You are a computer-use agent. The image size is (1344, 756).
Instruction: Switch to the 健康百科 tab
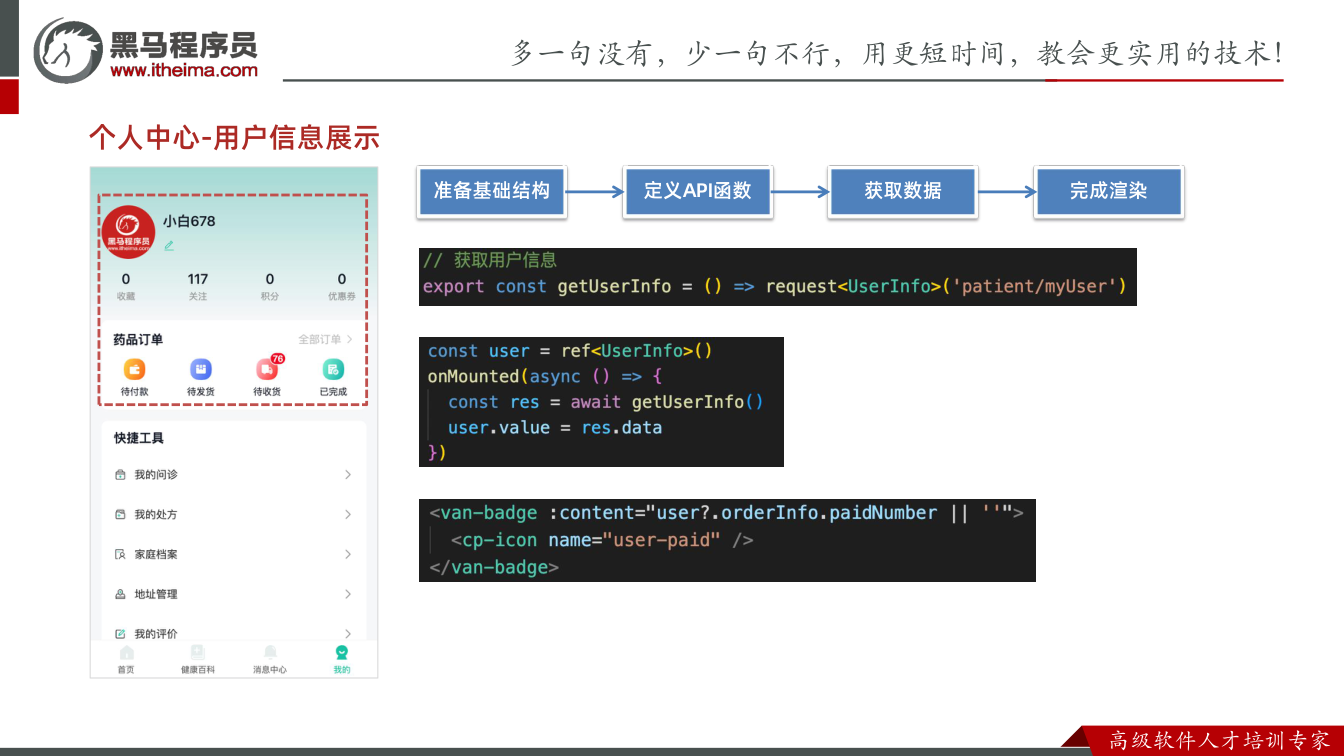[198, 660]
